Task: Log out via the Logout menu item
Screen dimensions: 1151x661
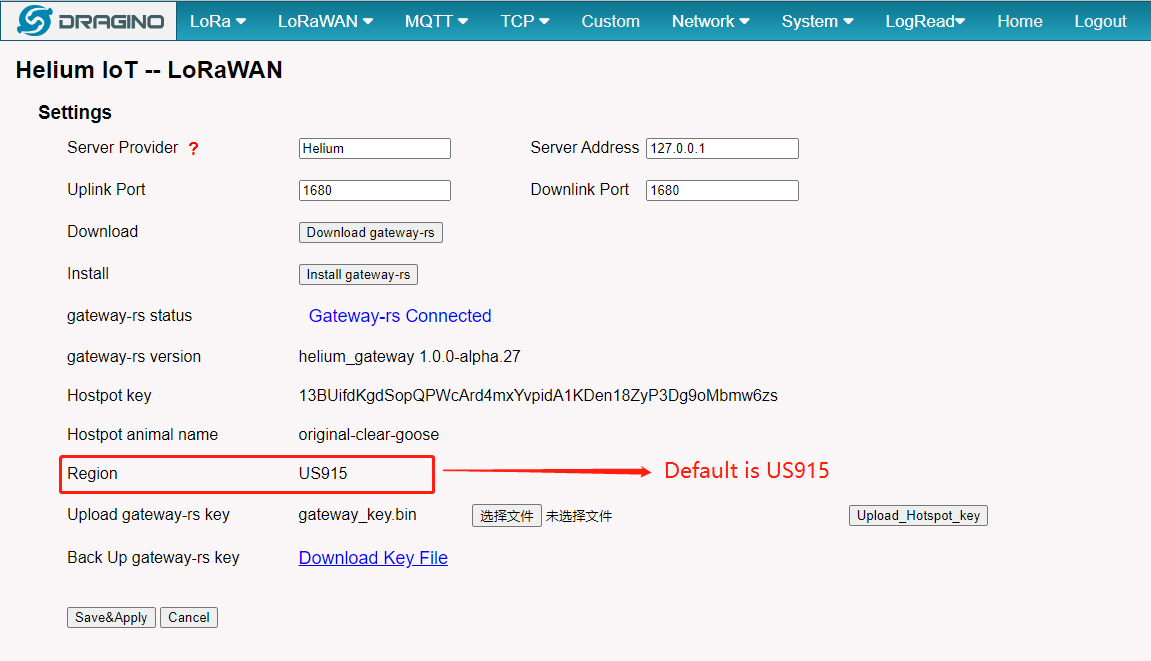Action: click(x=1100, y=21)
